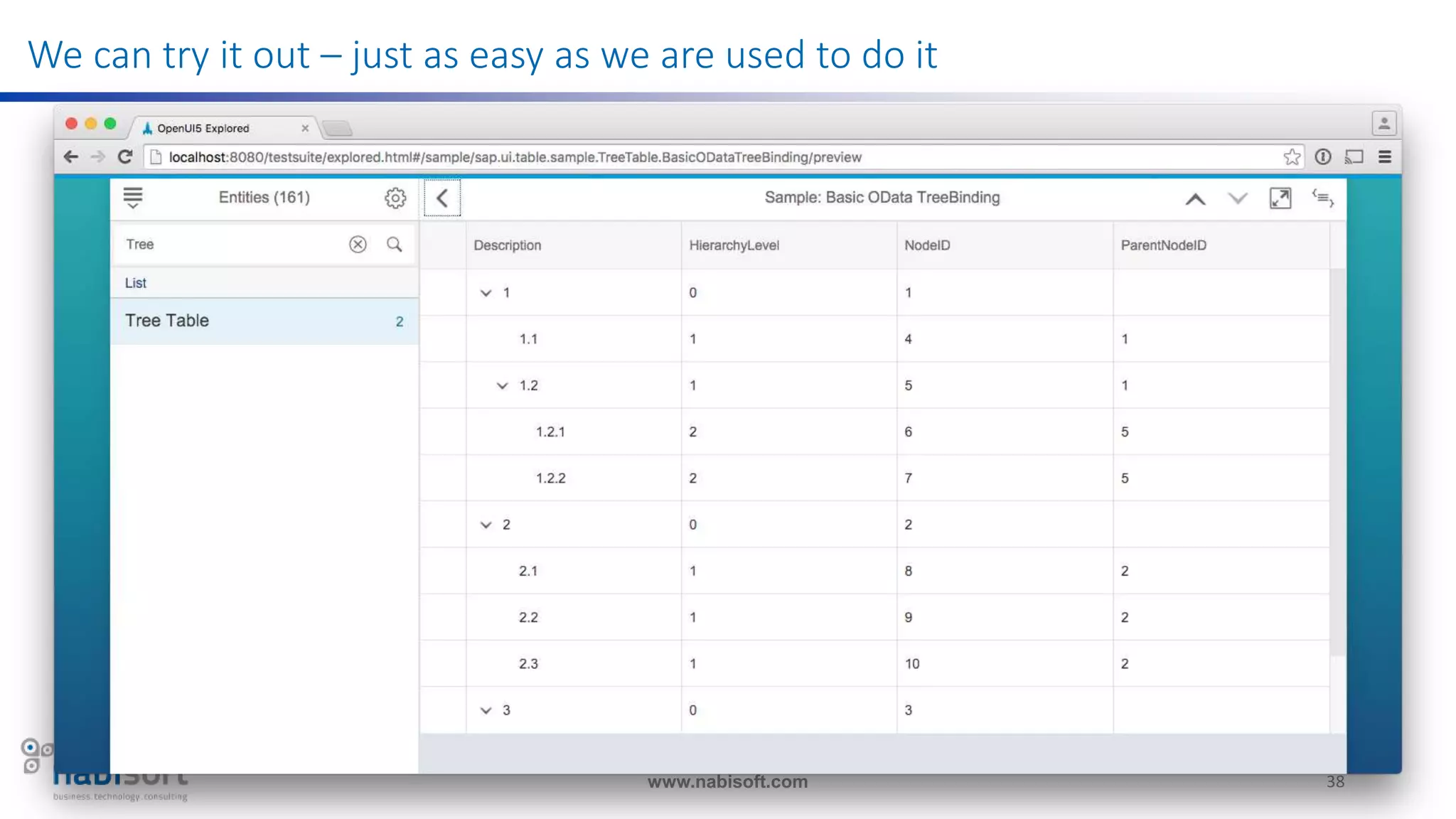Clear the Tree search field
This screenshot has height=819, width=1456.
pyautogui.click(x=358, y=245)
